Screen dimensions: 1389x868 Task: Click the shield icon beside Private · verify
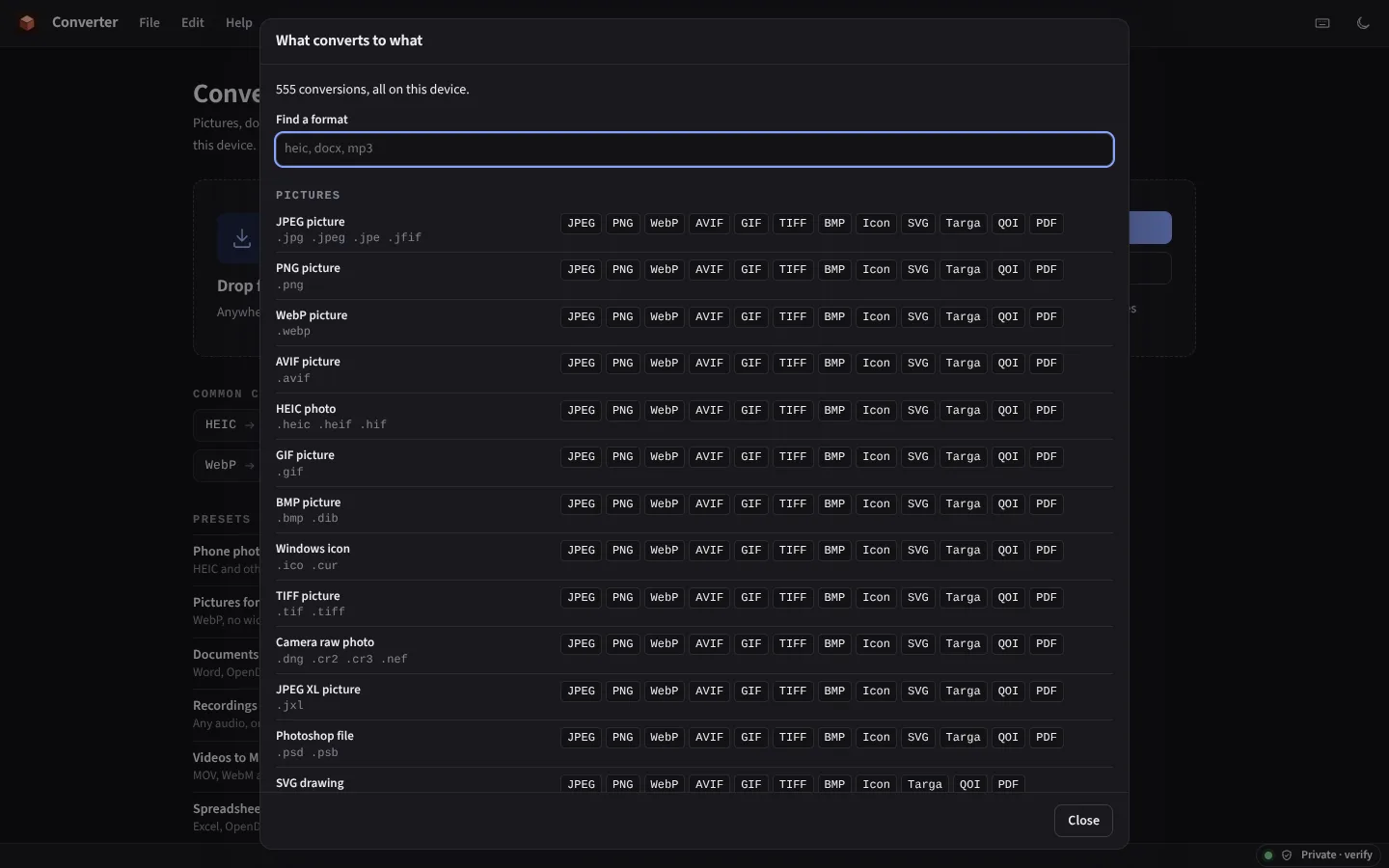1286,854
